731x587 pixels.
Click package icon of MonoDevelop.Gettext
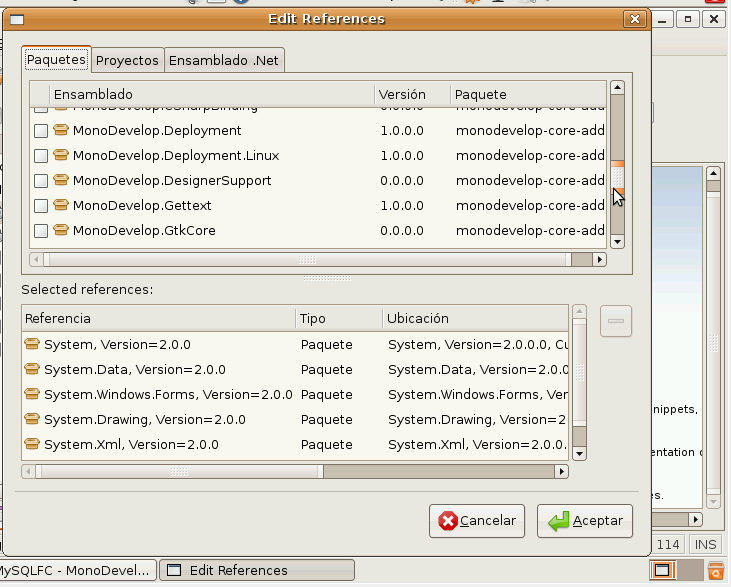(61, 205)
